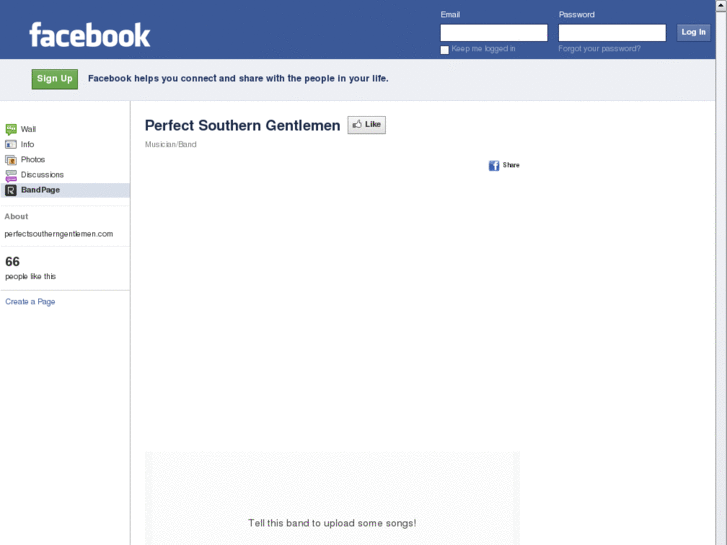Like the Perfect Southern Gentlemen page
Viewport: 727px width, 545px height.
(x=366, y=125)
